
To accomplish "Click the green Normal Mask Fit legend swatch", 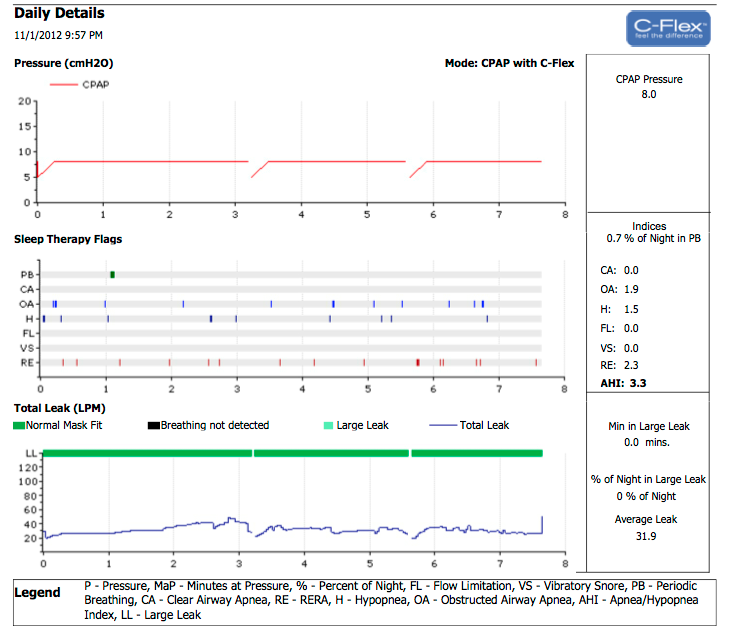I will coord(19,425).
